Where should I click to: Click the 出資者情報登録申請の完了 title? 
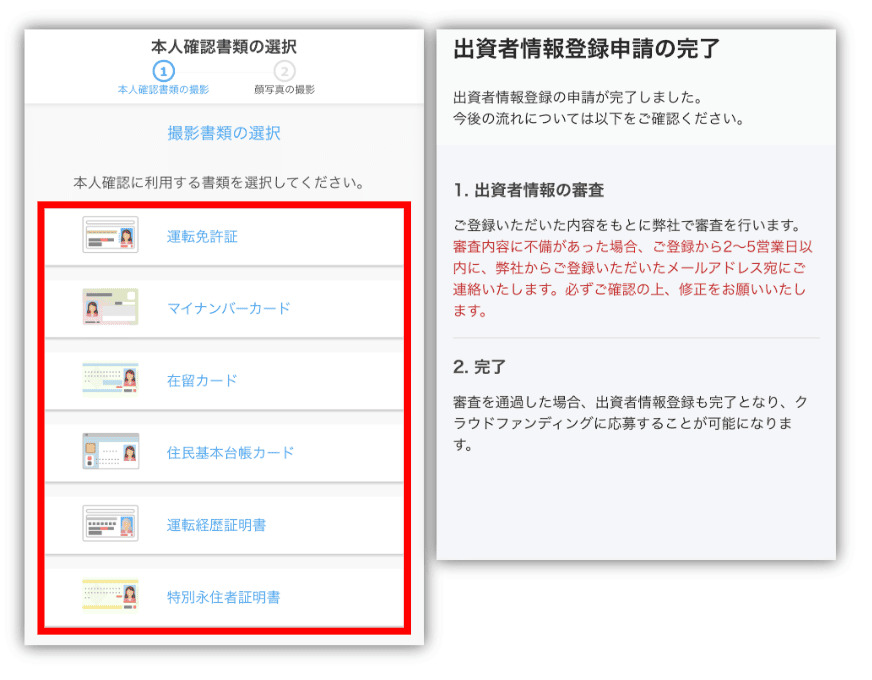(x=586, y=49)
